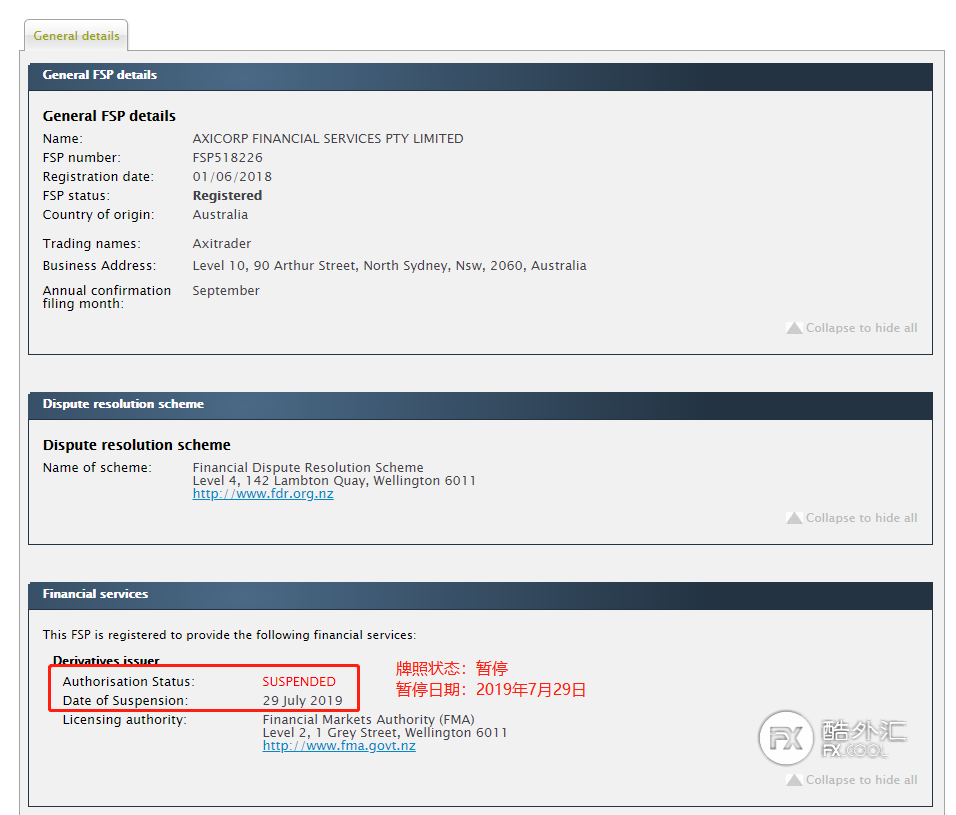Click the FX circular logo watermark

coord(786,740)
